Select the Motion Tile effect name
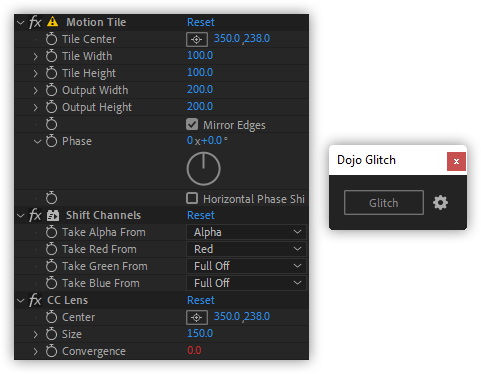The width and height of the screenshot is (481, 374). click(x=96, y=22)
